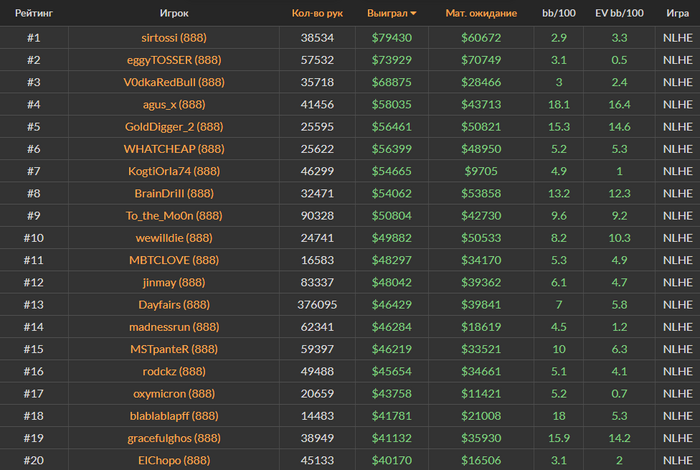Image resolution: width=700 pixels, height=470 pixels.
Task: Open madnessrun (888) player profile
Action: point(174,327)
